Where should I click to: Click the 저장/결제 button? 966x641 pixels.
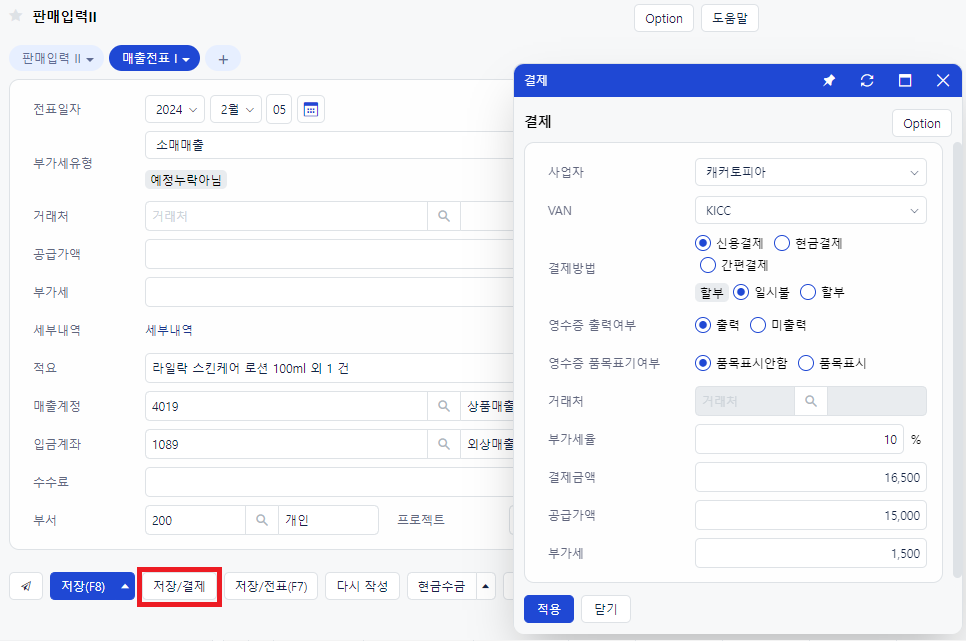(x=179, y=586)
